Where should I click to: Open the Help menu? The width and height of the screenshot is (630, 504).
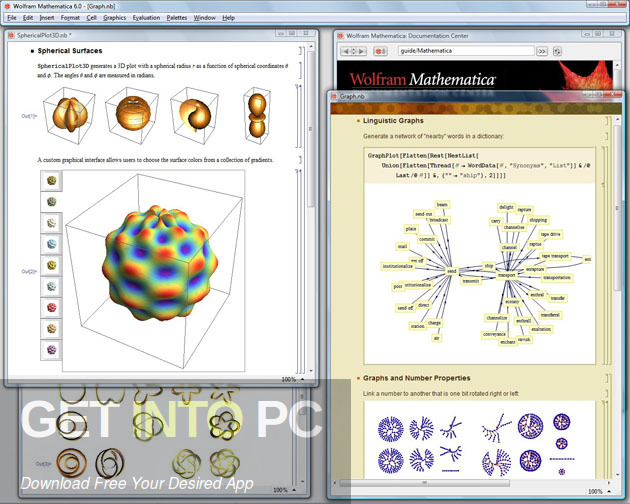[228, 18]
